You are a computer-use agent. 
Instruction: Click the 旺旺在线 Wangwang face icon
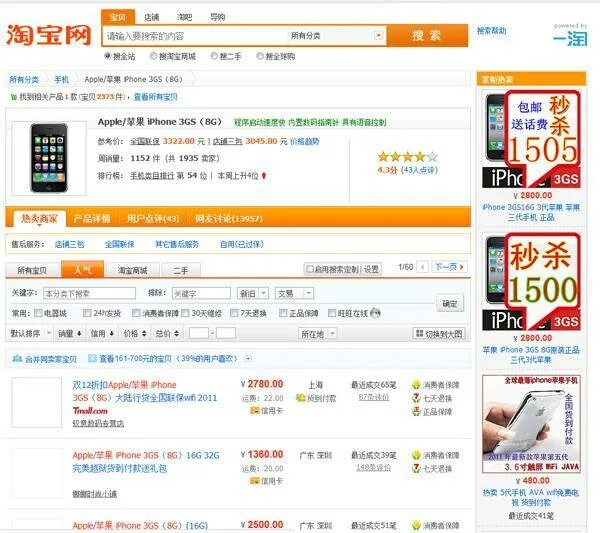pos(375,313)
